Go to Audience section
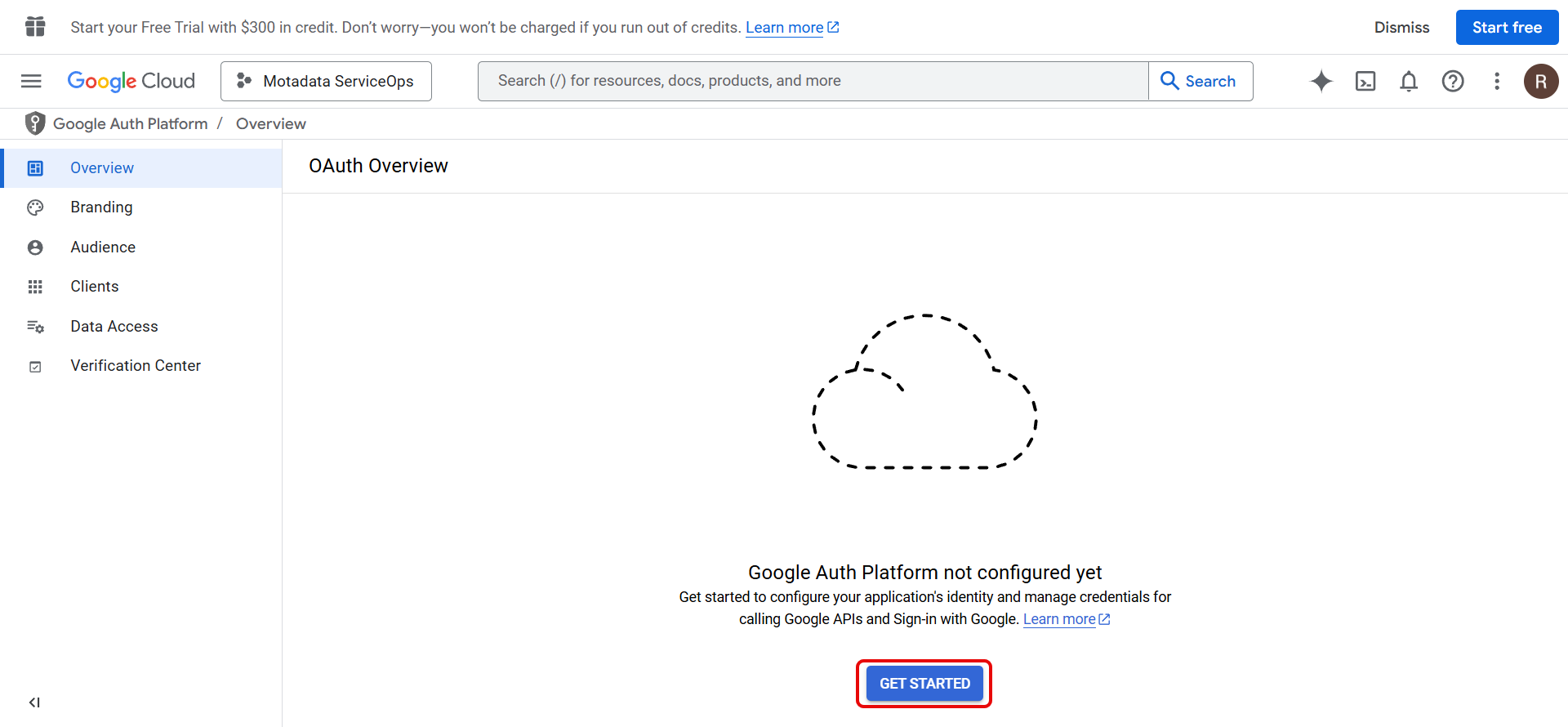The image size is (1568, 727). (x=103, y=247)
